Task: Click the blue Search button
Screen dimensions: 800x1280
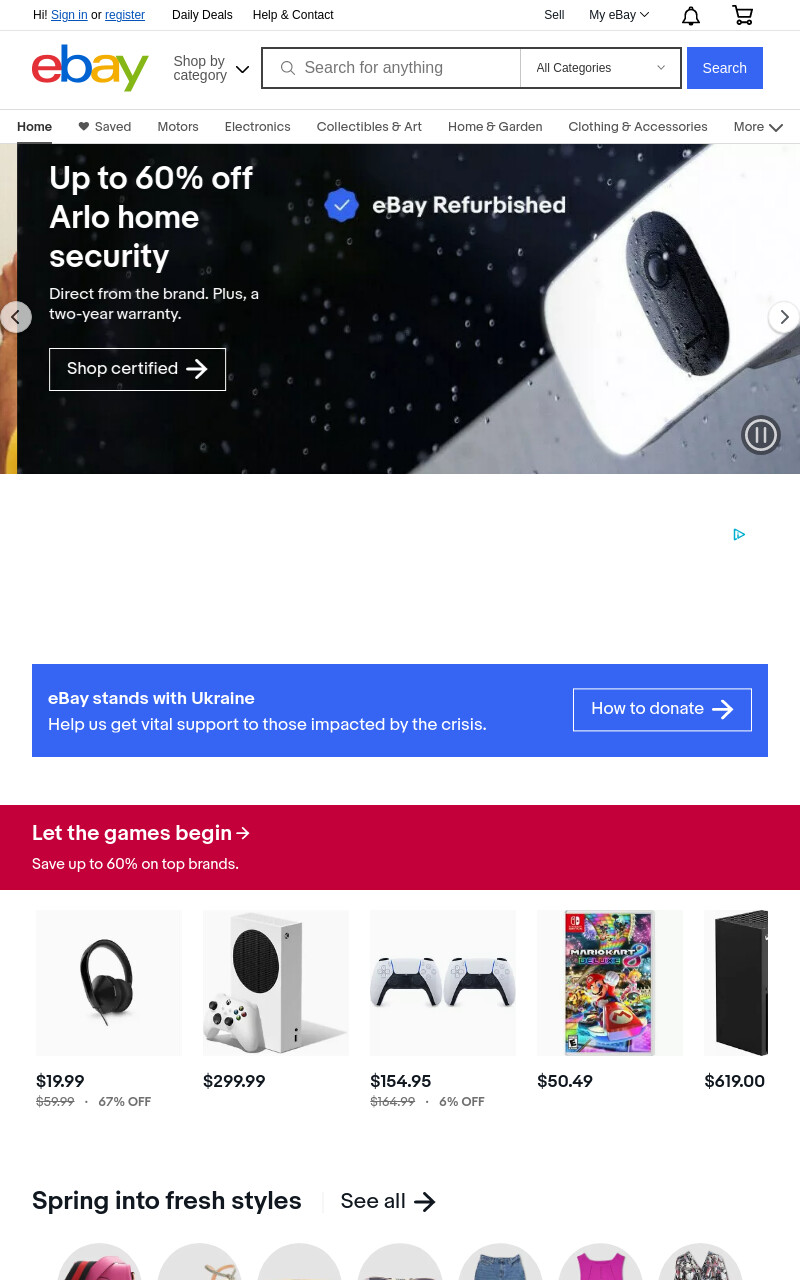Action: [725, 68]
